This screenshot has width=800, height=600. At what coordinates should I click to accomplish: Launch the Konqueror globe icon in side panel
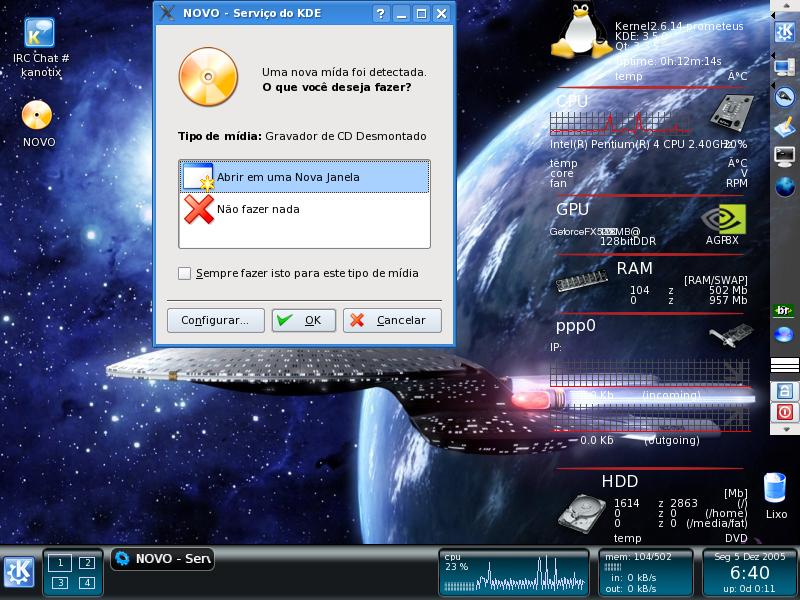point(785,187)
